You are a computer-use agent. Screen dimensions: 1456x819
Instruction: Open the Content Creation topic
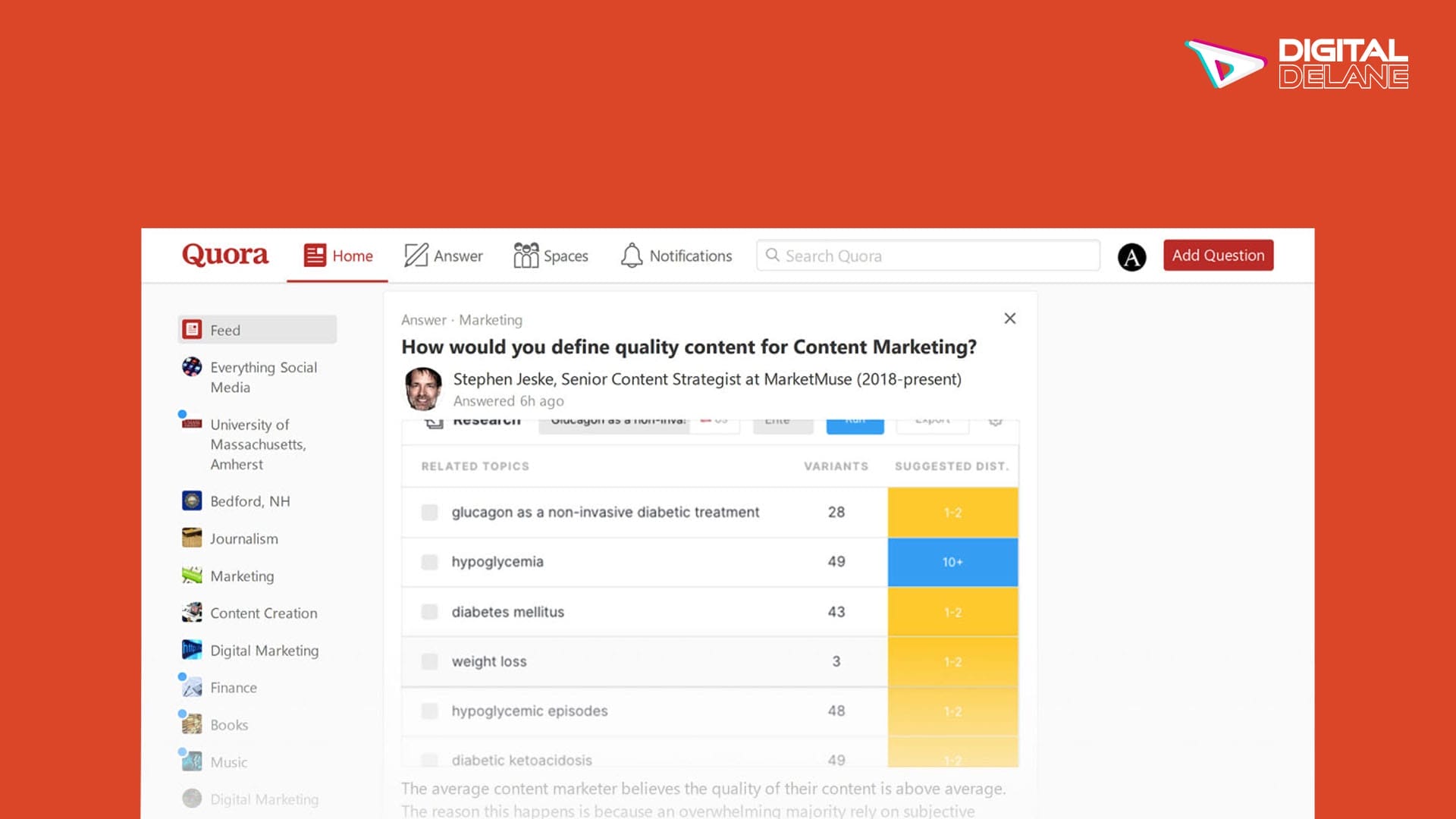[x=264, y=613]
